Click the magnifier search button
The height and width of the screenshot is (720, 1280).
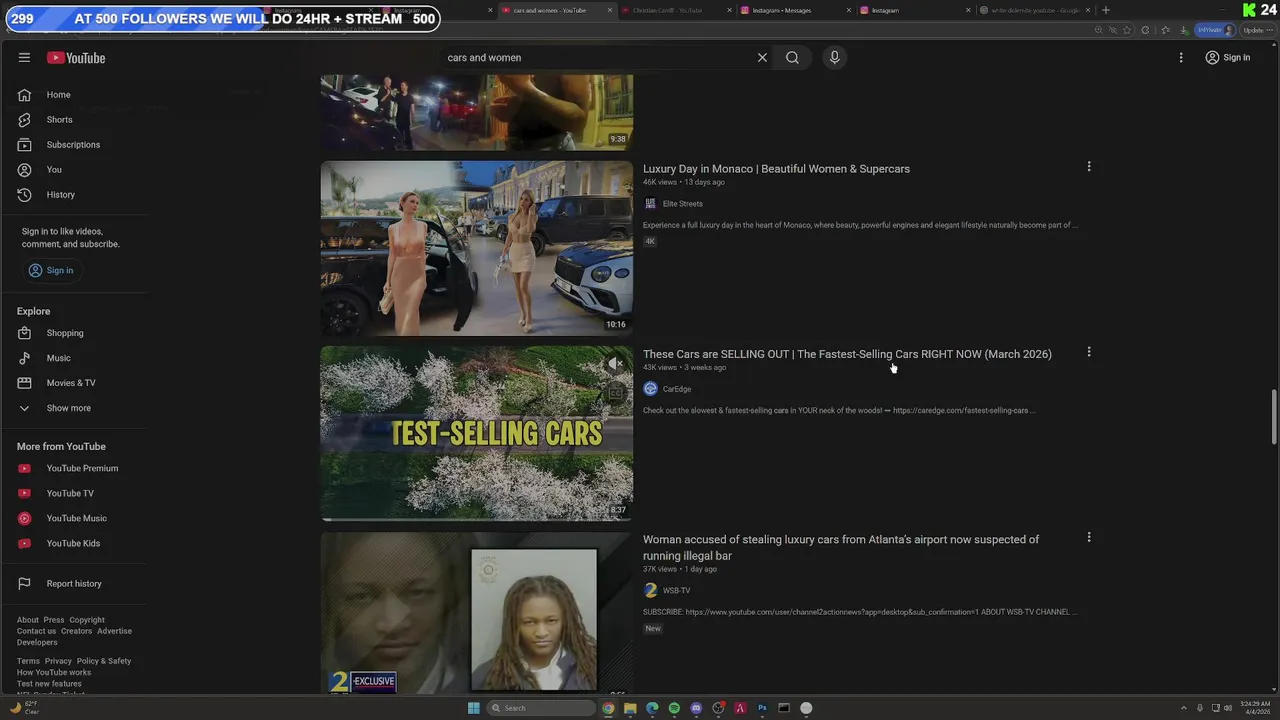tap(792, 58)
